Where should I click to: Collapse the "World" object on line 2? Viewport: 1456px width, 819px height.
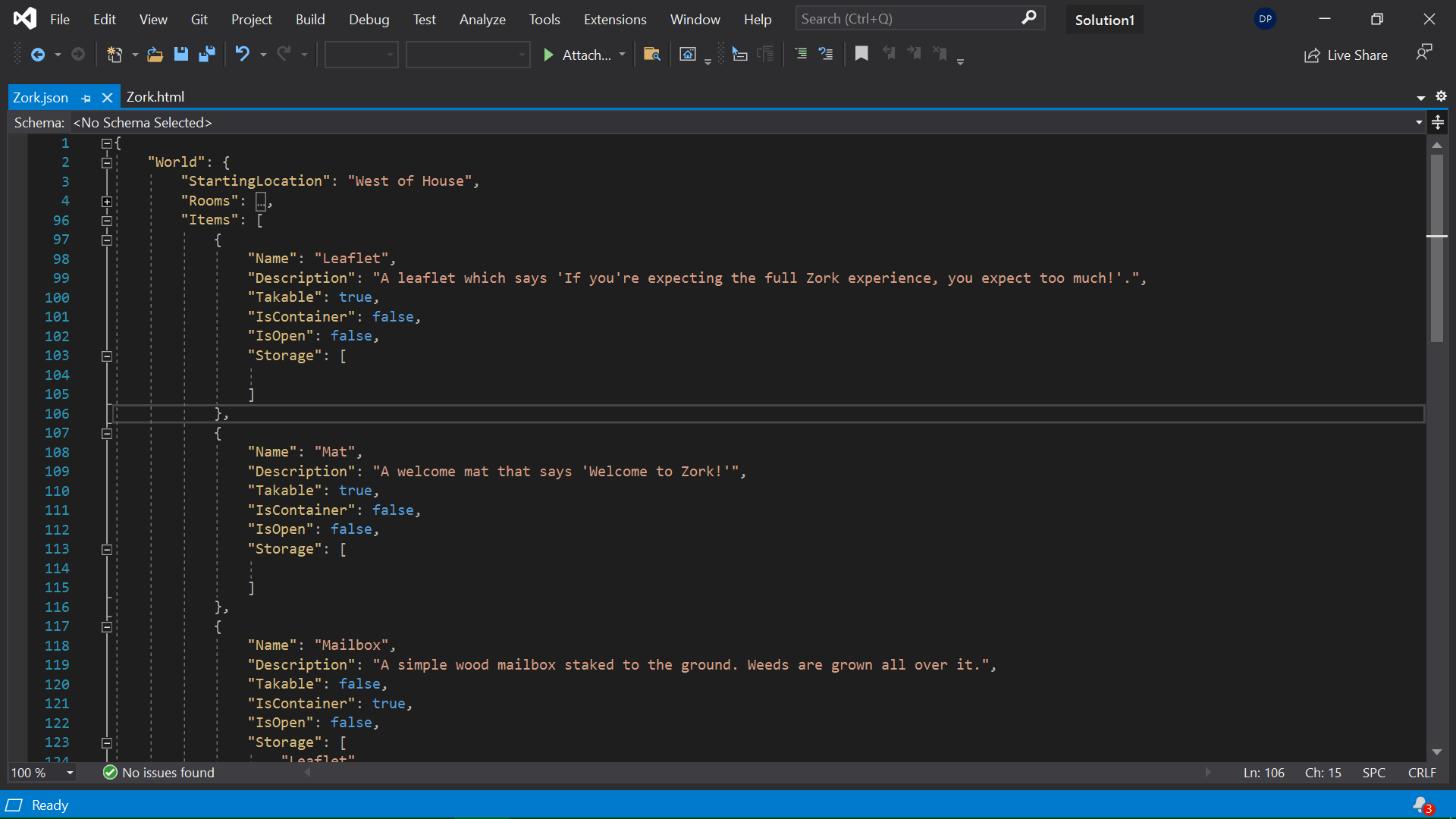click(107, 162)
